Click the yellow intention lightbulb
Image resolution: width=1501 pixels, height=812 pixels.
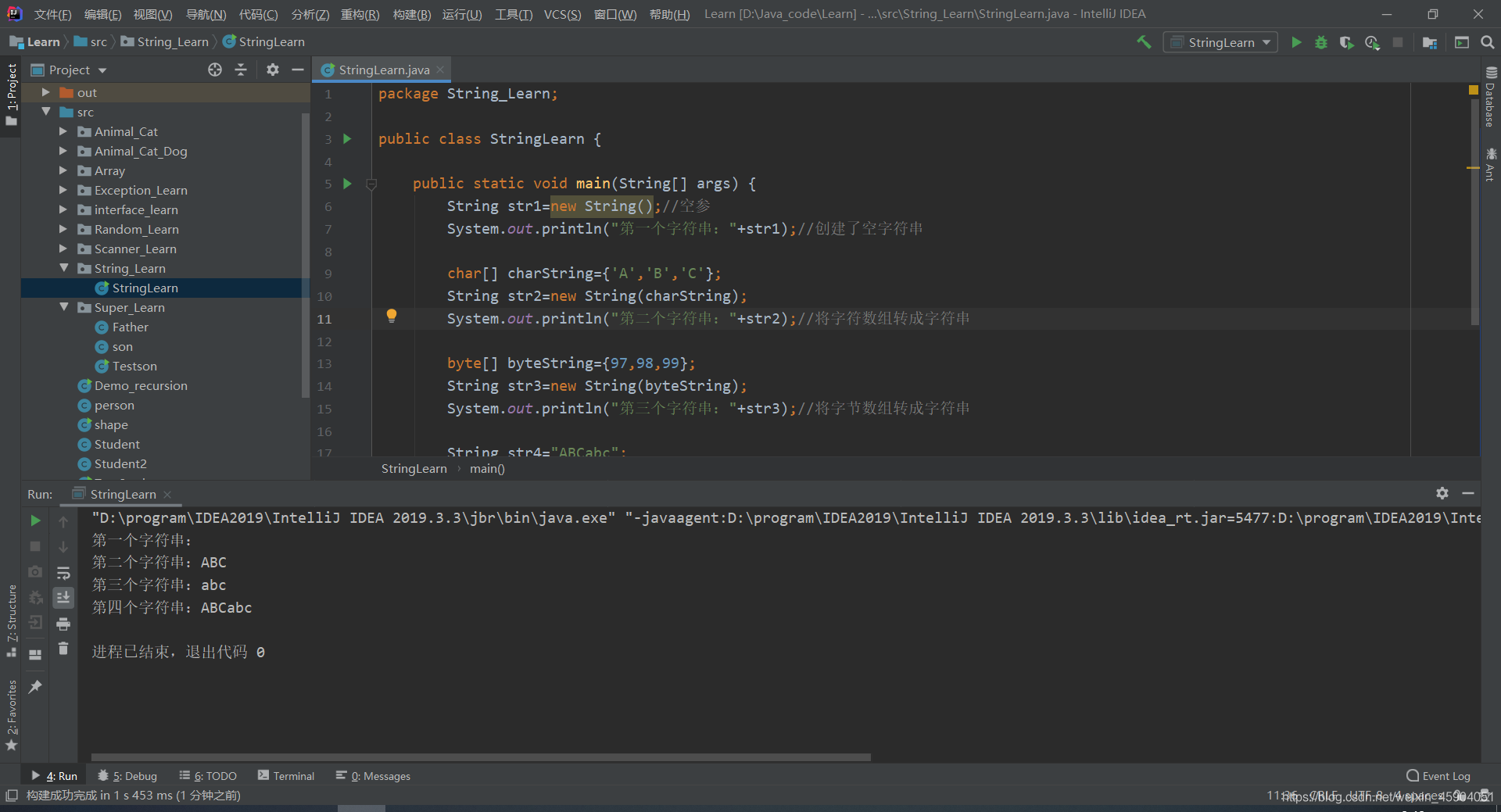coord(392,316)
